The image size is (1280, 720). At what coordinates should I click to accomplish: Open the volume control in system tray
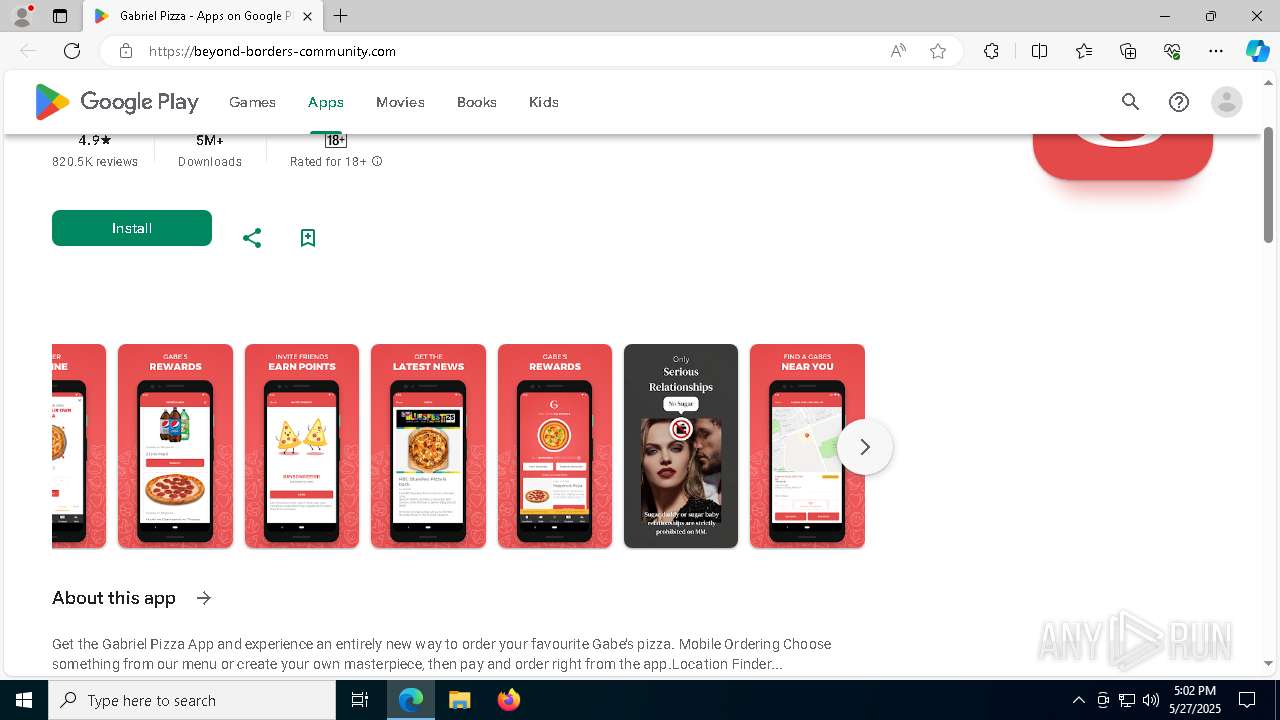click(1151, 700)
